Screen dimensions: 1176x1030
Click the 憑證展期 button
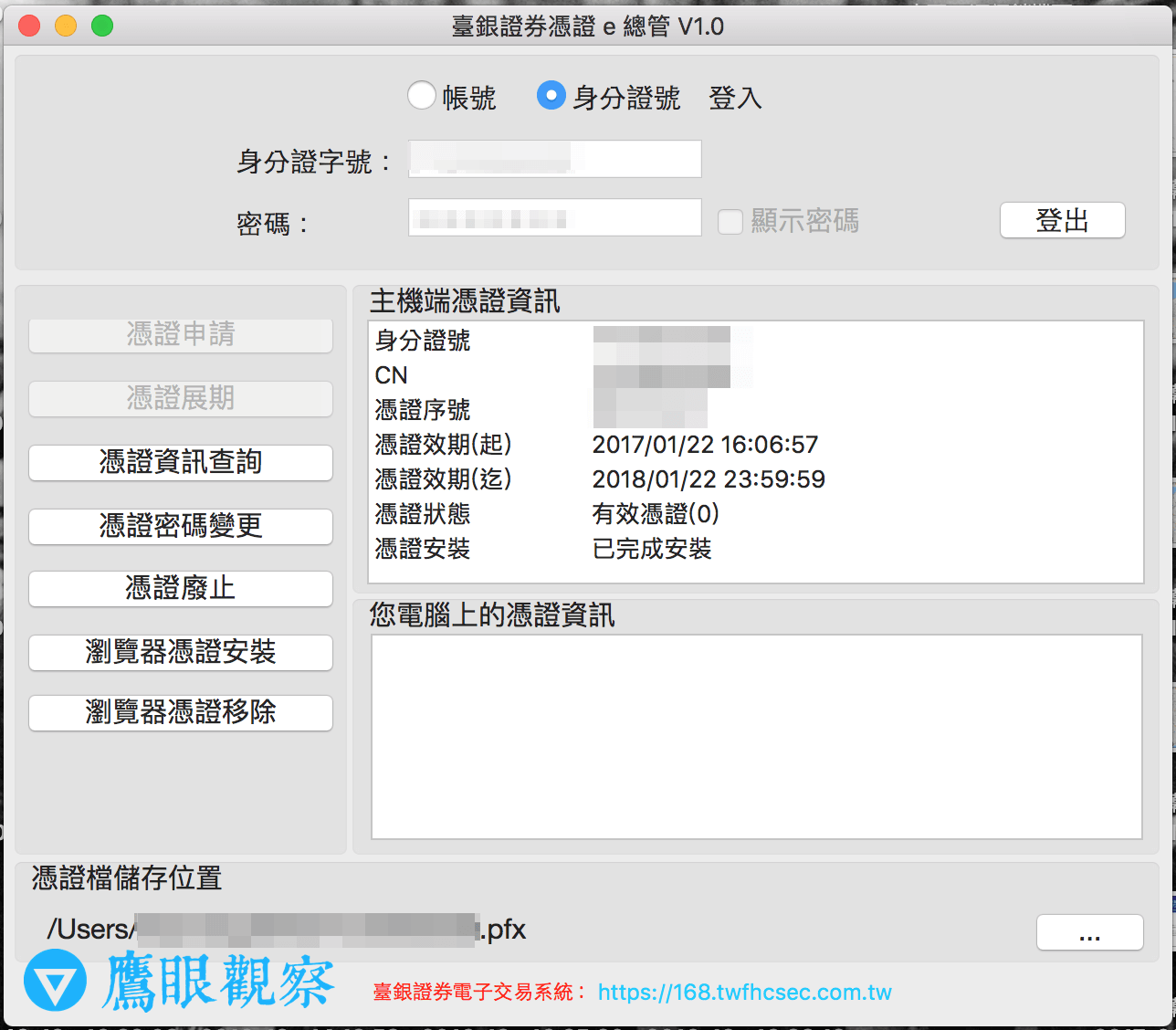181,399
